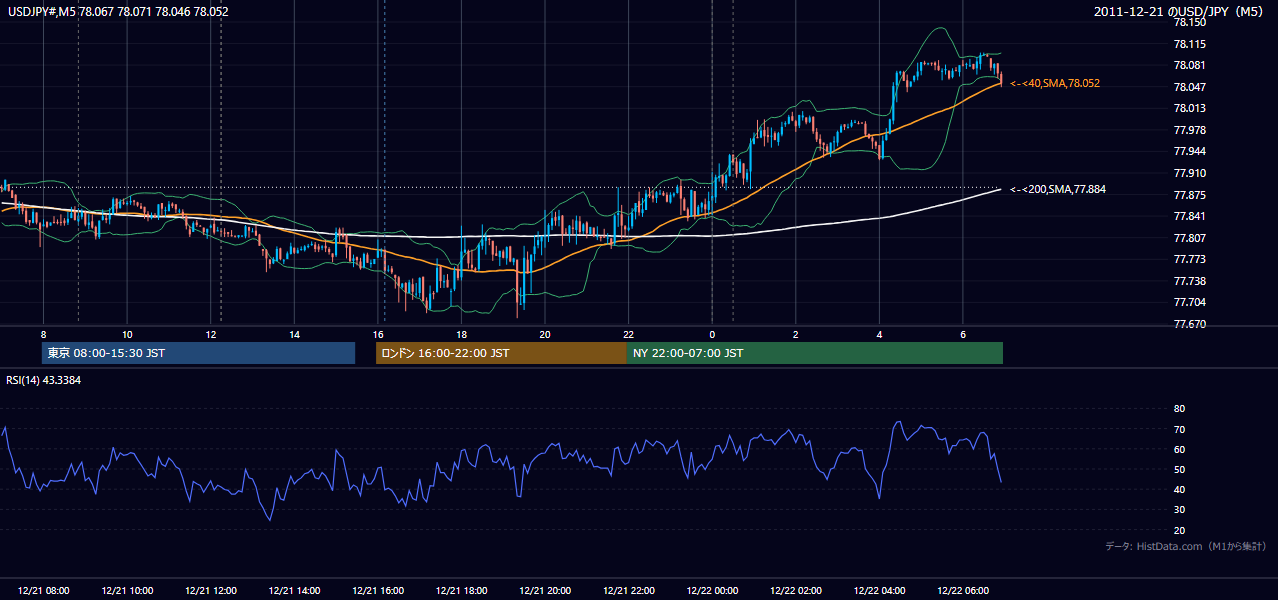1278x600 pixels.
Task: Click hour 2 on the price chart time axis
Action: point(796,334)
